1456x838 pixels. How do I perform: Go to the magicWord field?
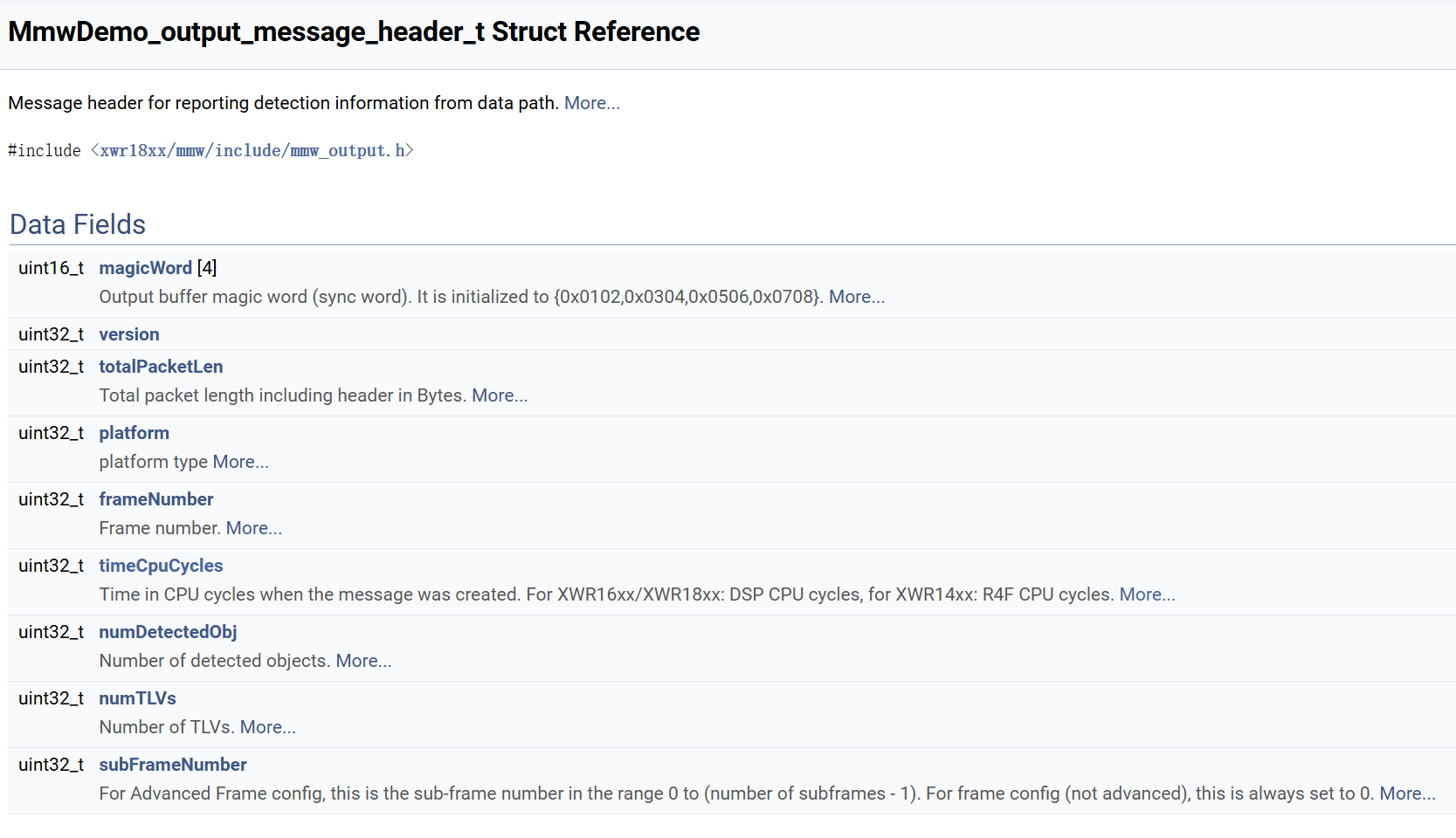pos(145,268)
